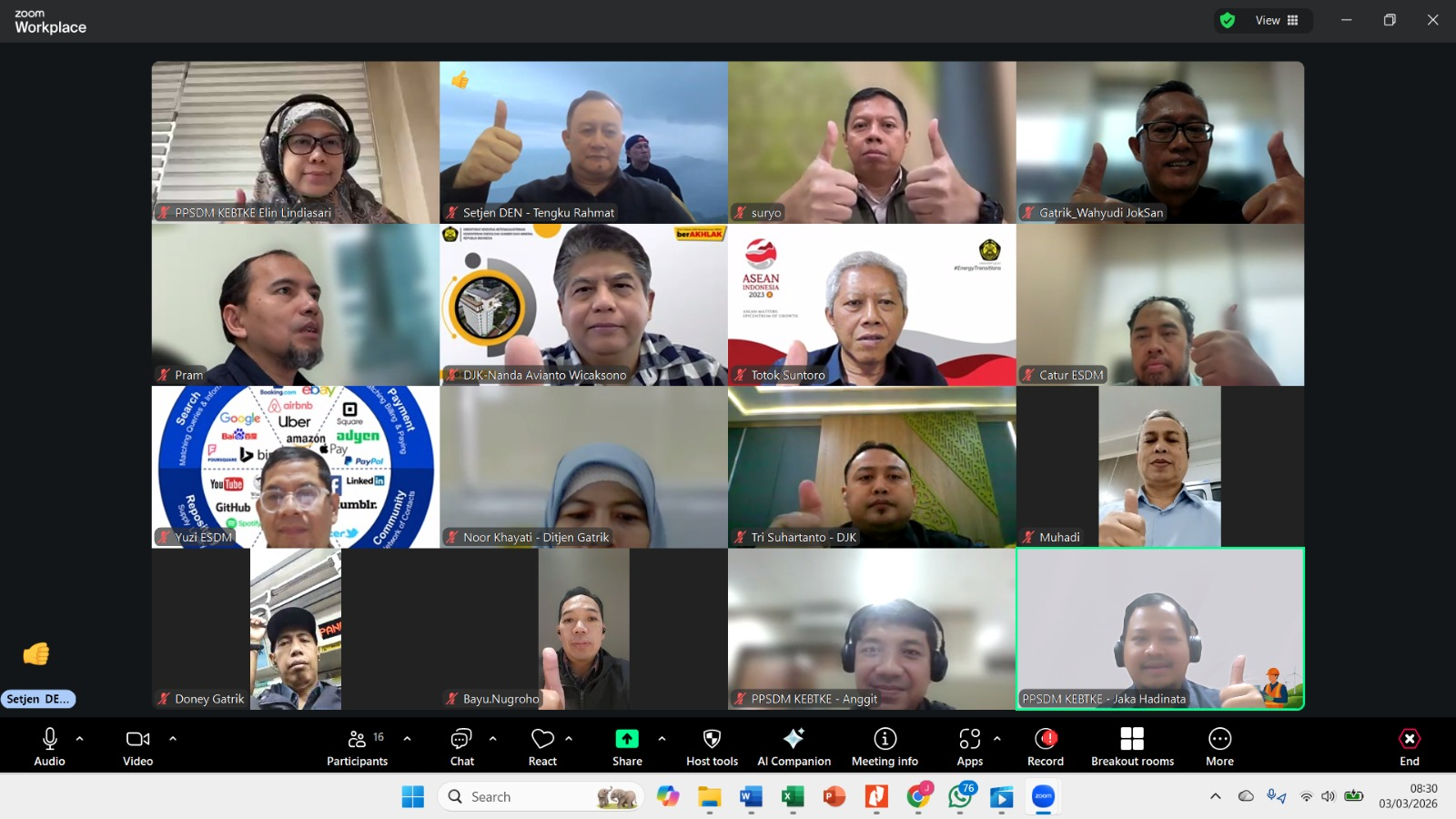
Task: Select Jaka Hadinata's video tile
Action: point(1159,628)
